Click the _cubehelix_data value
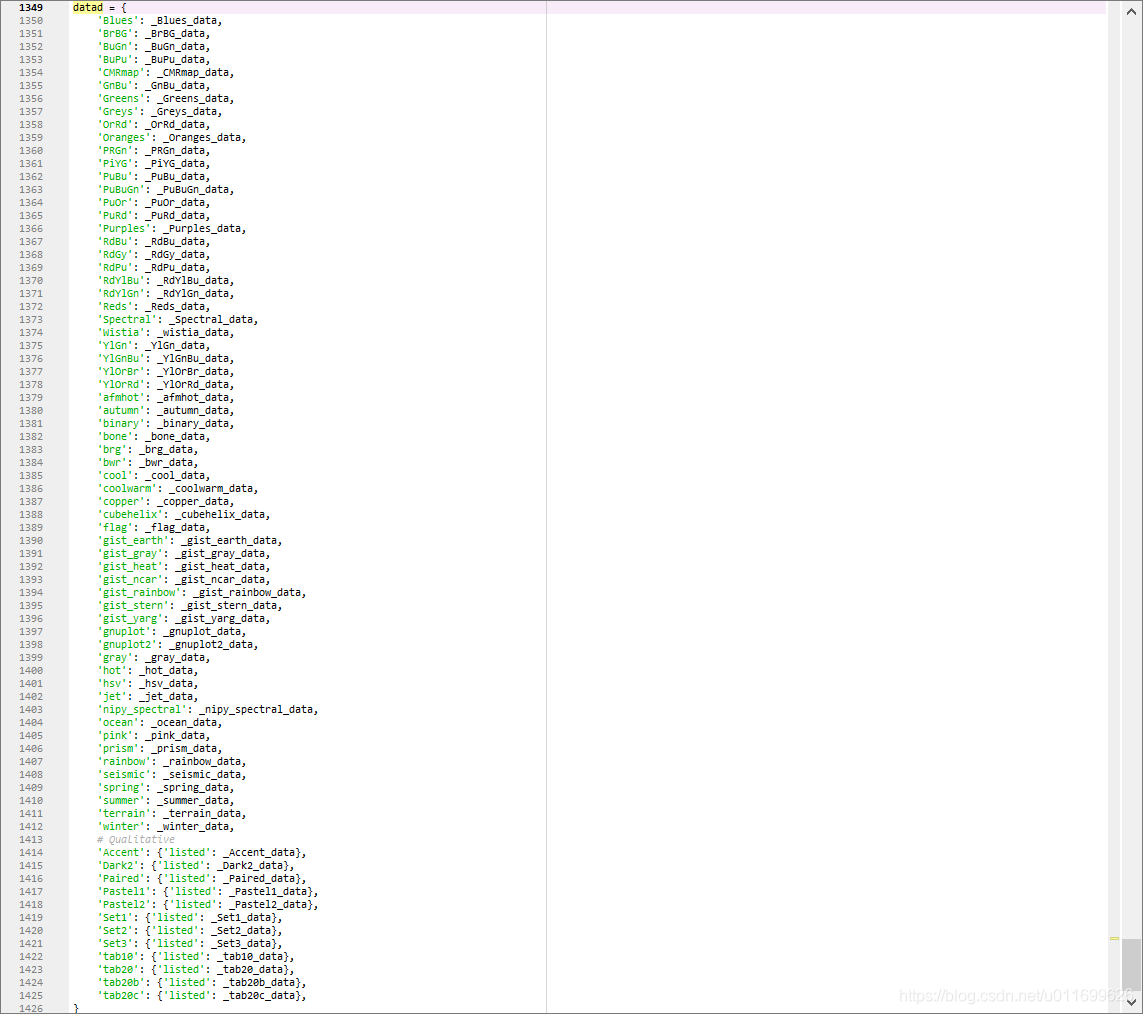Image resolution: width=1143 pixels, height=1014 pixels. (x=221, y=514)
